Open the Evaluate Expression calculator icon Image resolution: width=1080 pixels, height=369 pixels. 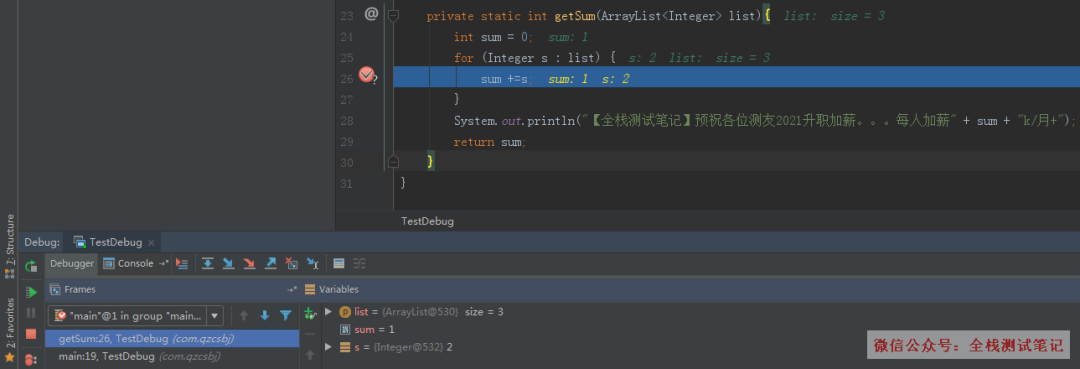pos(338,263)
